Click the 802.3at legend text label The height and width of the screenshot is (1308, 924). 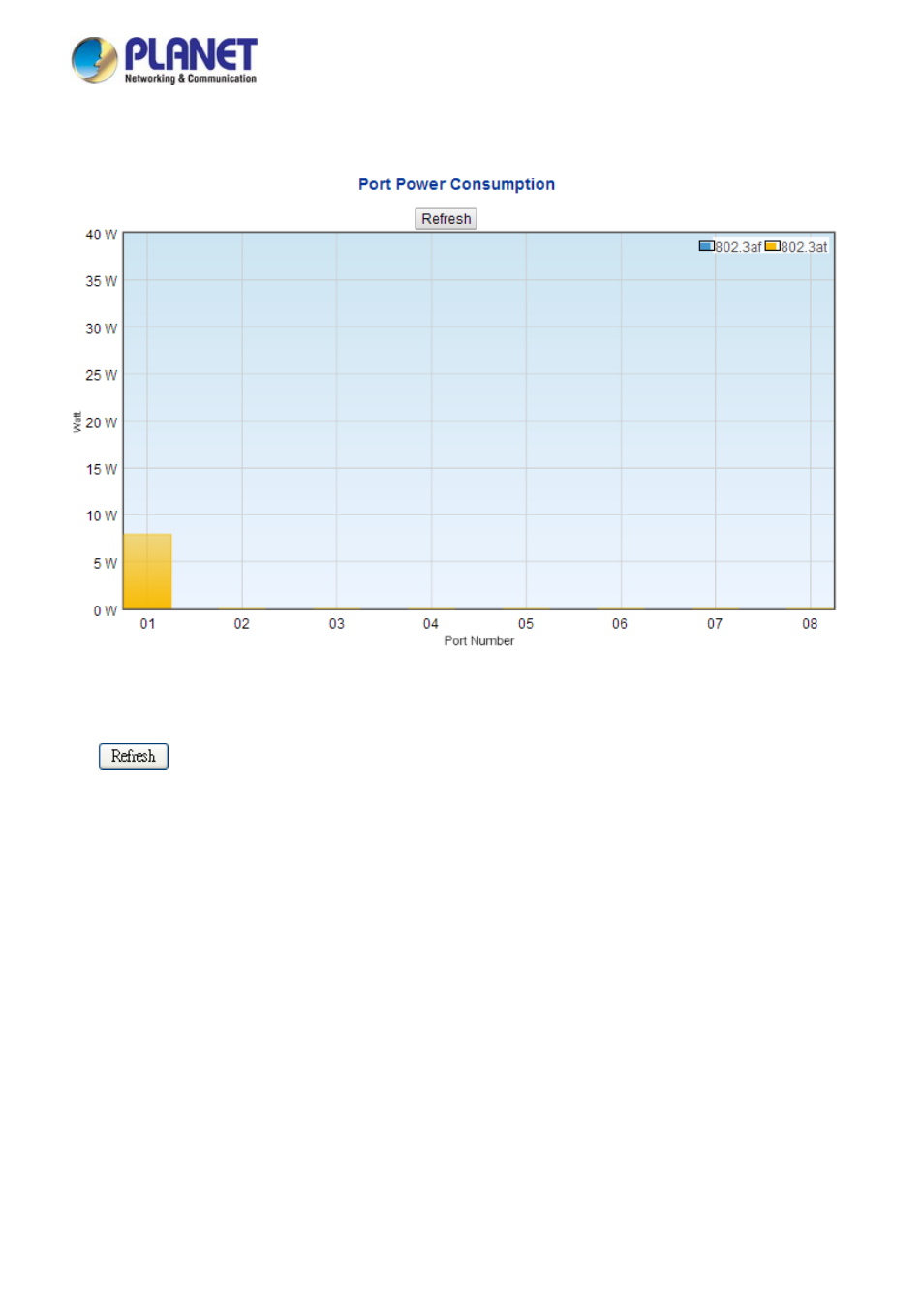coord(804,247)
